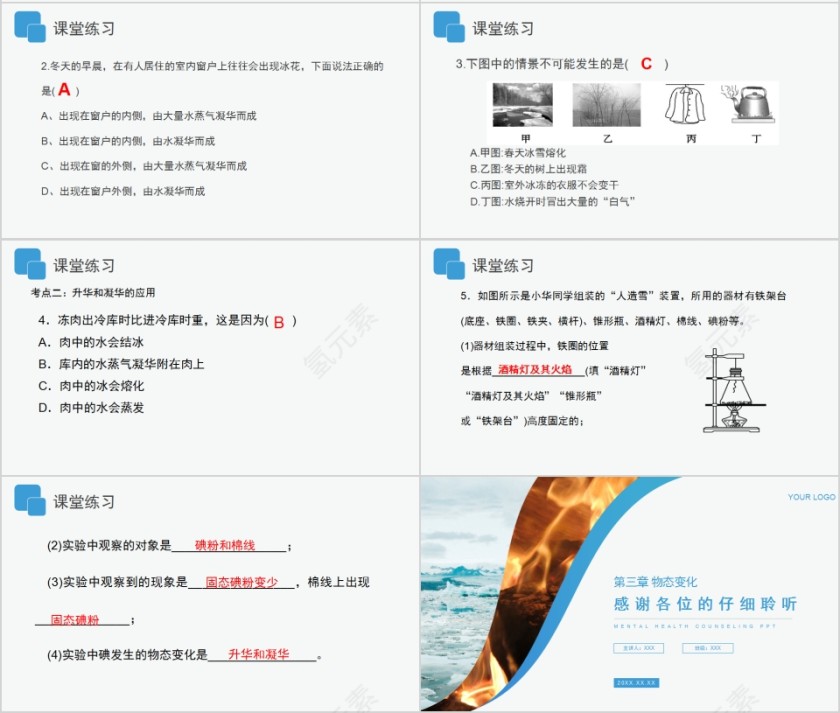Click the 主讲人：XXX button on the closing slide
Screen dimensions: 840x713
[x=639, y=648]
